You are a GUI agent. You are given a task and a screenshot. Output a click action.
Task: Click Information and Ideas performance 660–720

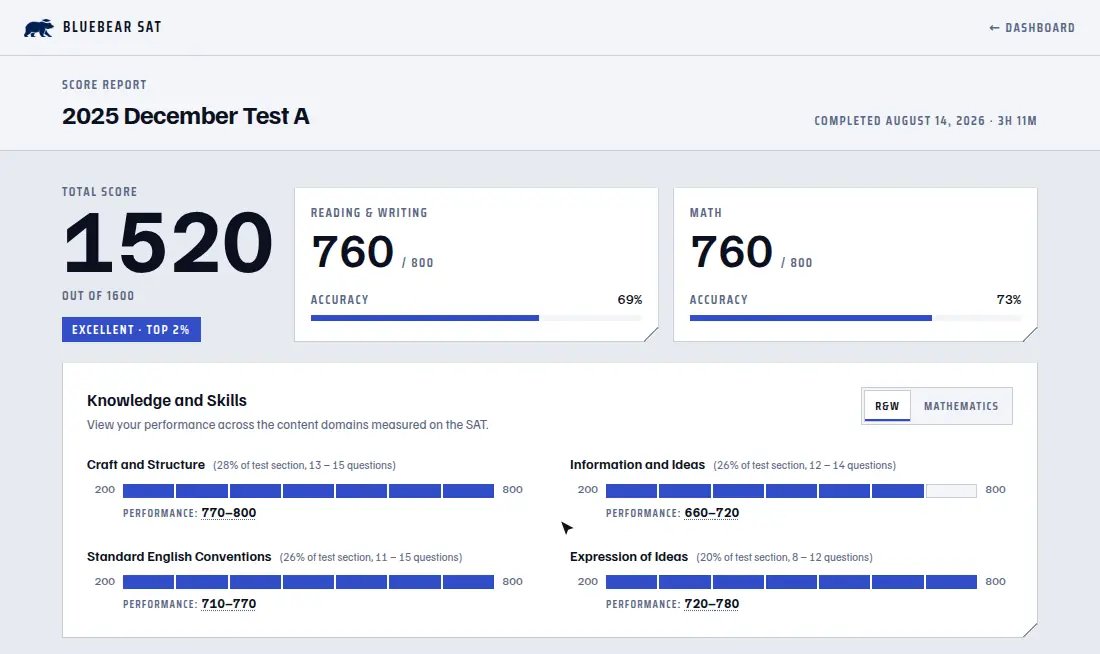[x=711, y=513]
